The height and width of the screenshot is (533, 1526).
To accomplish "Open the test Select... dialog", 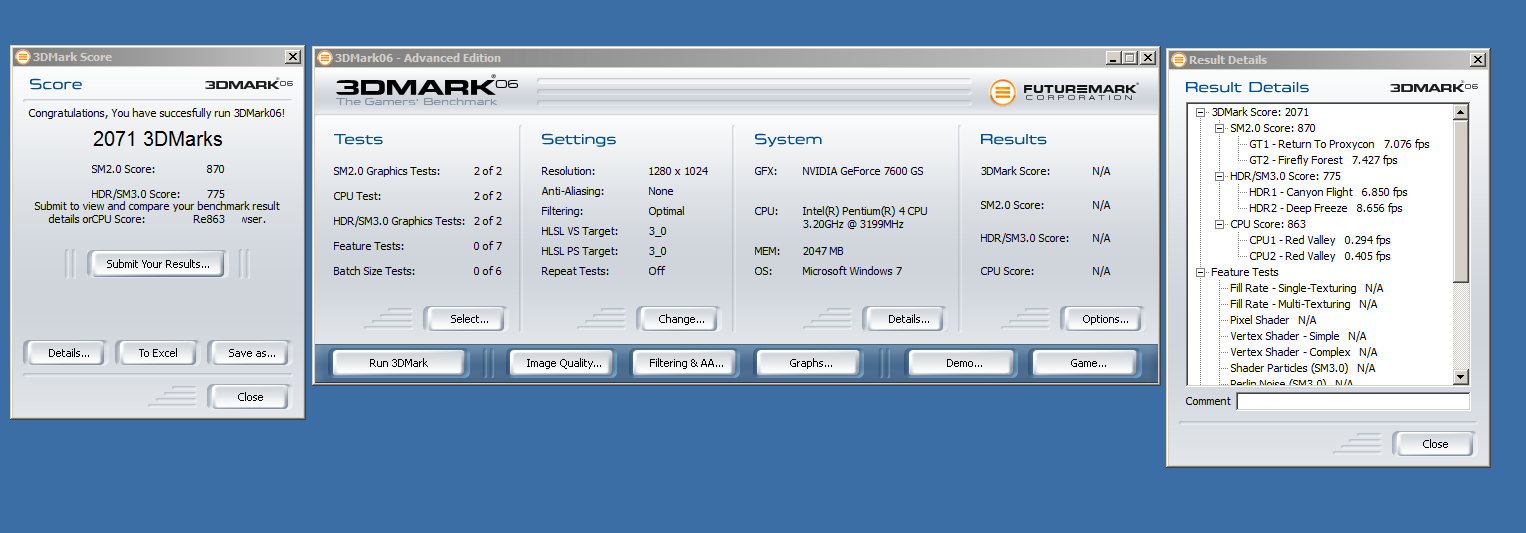I will coord(468,319).
